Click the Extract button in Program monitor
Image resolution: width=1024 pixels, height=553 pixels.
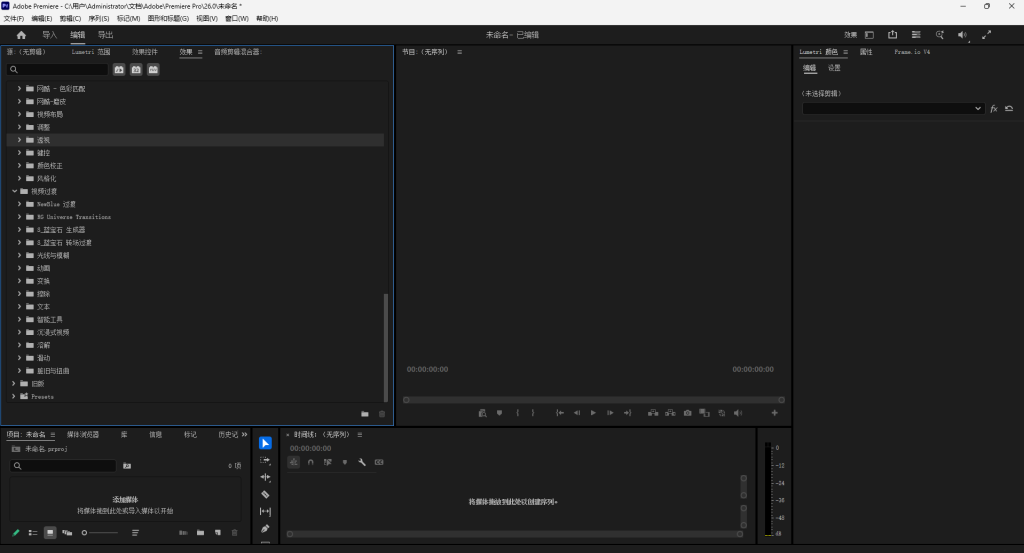tap(670, 413)
